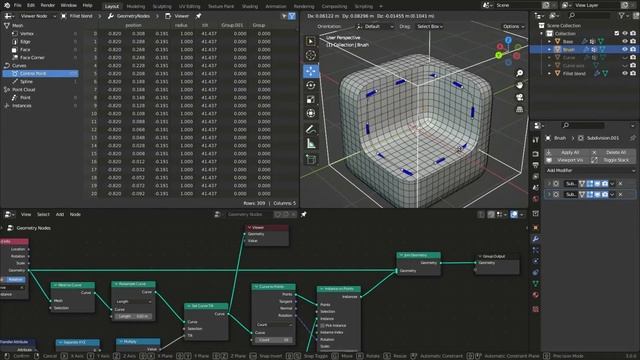Expand the Base object in outliner
This screenshot has width=640, height=360.
[x=549, y=41]
